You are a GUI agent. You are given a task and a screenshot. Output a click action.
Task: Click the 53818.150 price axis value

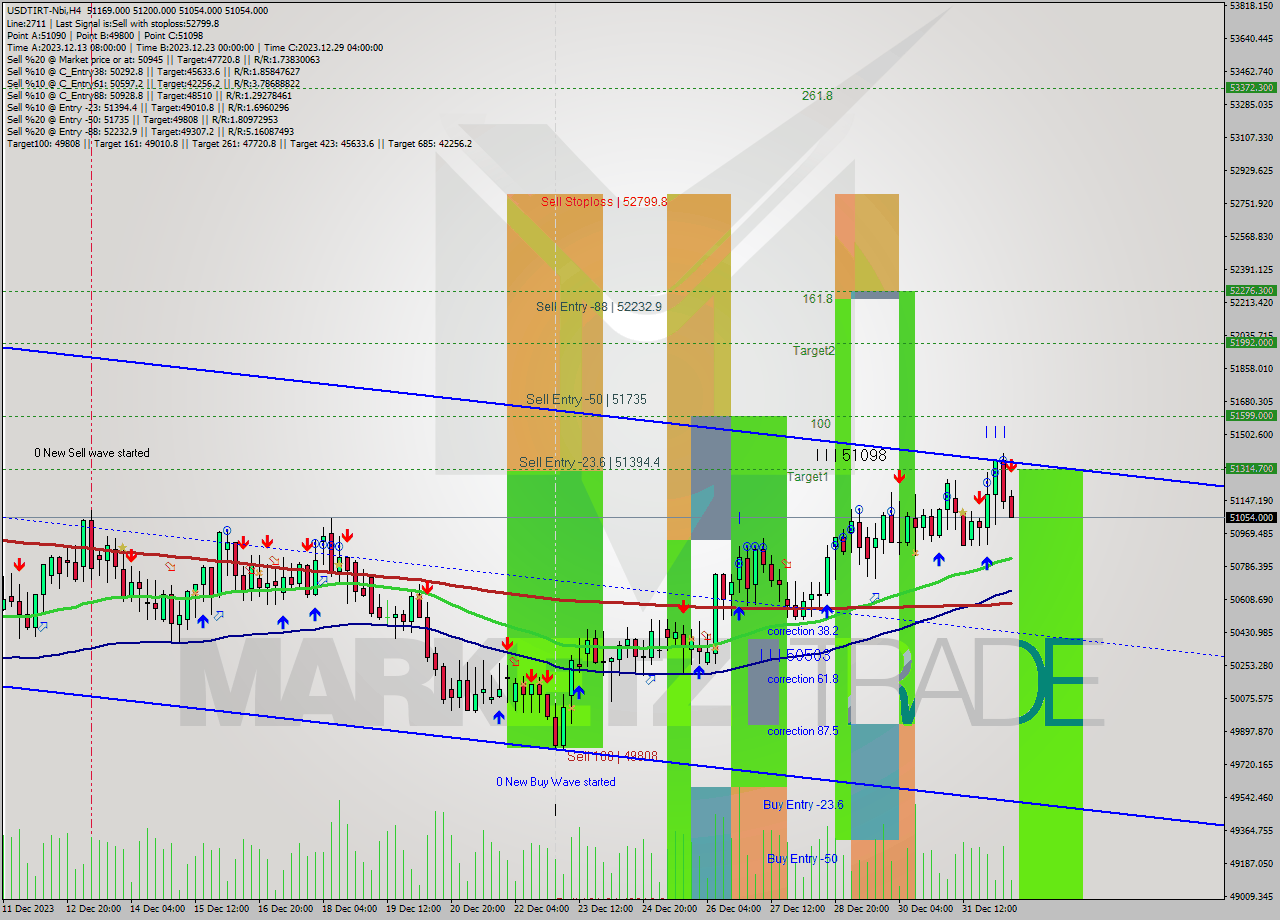pyautogui.click(x=1250, y=6)
